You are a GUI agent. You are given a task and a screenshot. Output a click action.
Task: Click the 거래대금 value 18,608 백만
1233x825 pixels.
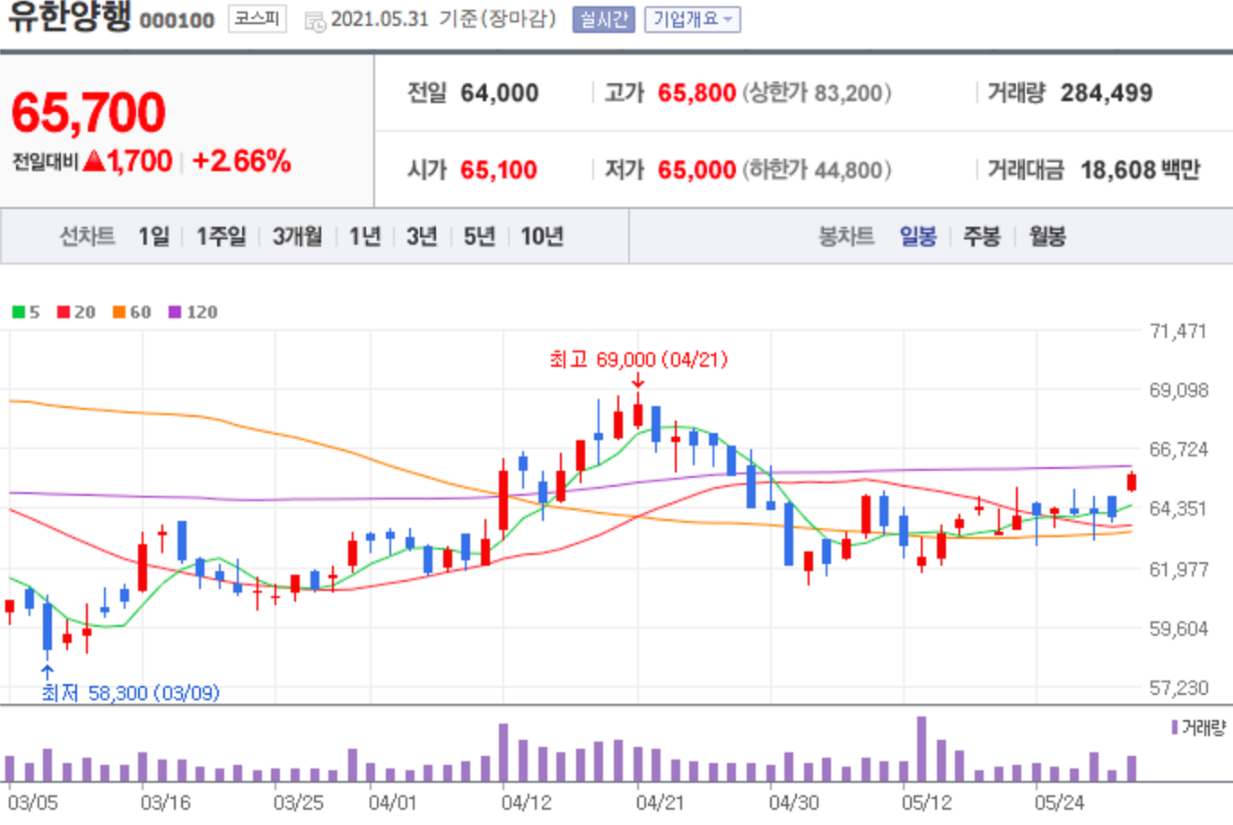1140,170
